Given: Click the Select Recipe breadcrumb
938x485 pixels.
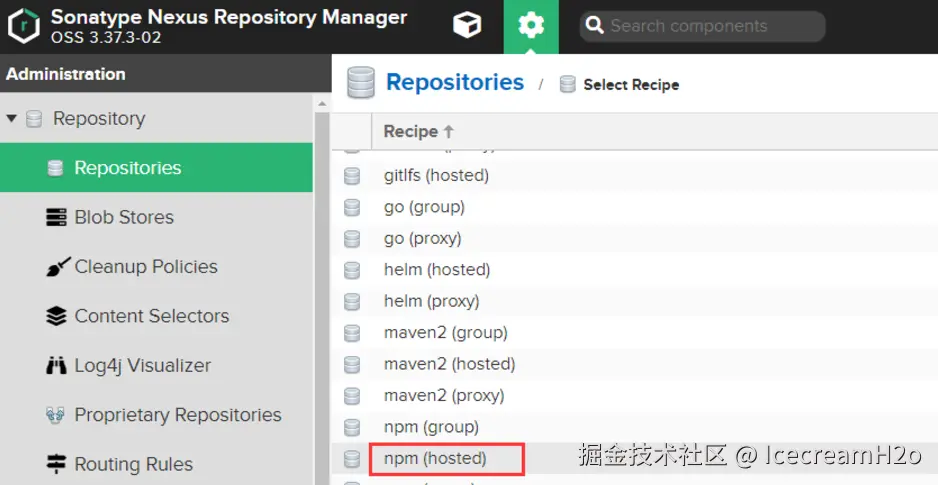Looking at the screenshot, I should pyautogui.click(x=631, y=85).
